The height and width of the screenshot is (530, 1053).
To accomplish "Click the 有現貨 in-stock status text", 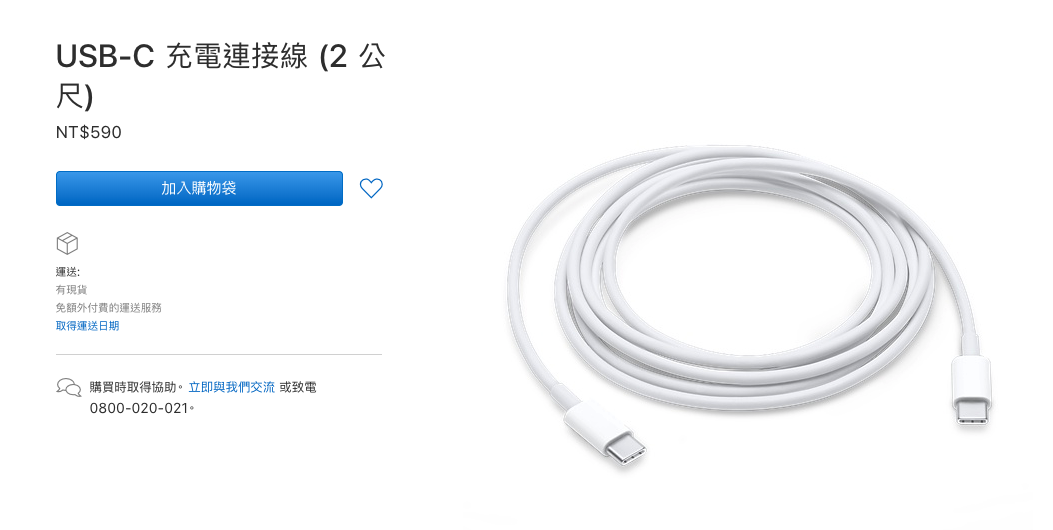I will [x=71, y=290].
